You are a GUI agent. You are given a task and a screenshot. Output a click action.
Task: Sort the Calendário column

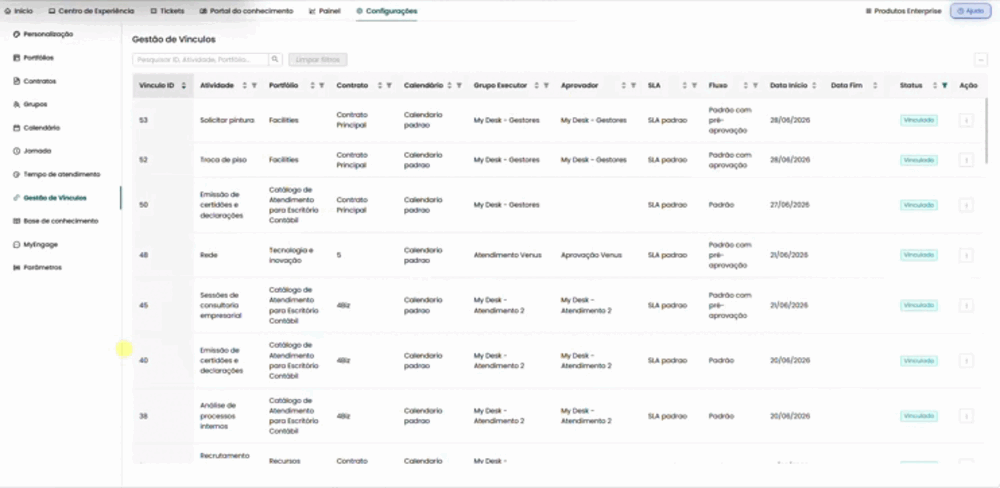pyautogui.click(x=450, y=85)
